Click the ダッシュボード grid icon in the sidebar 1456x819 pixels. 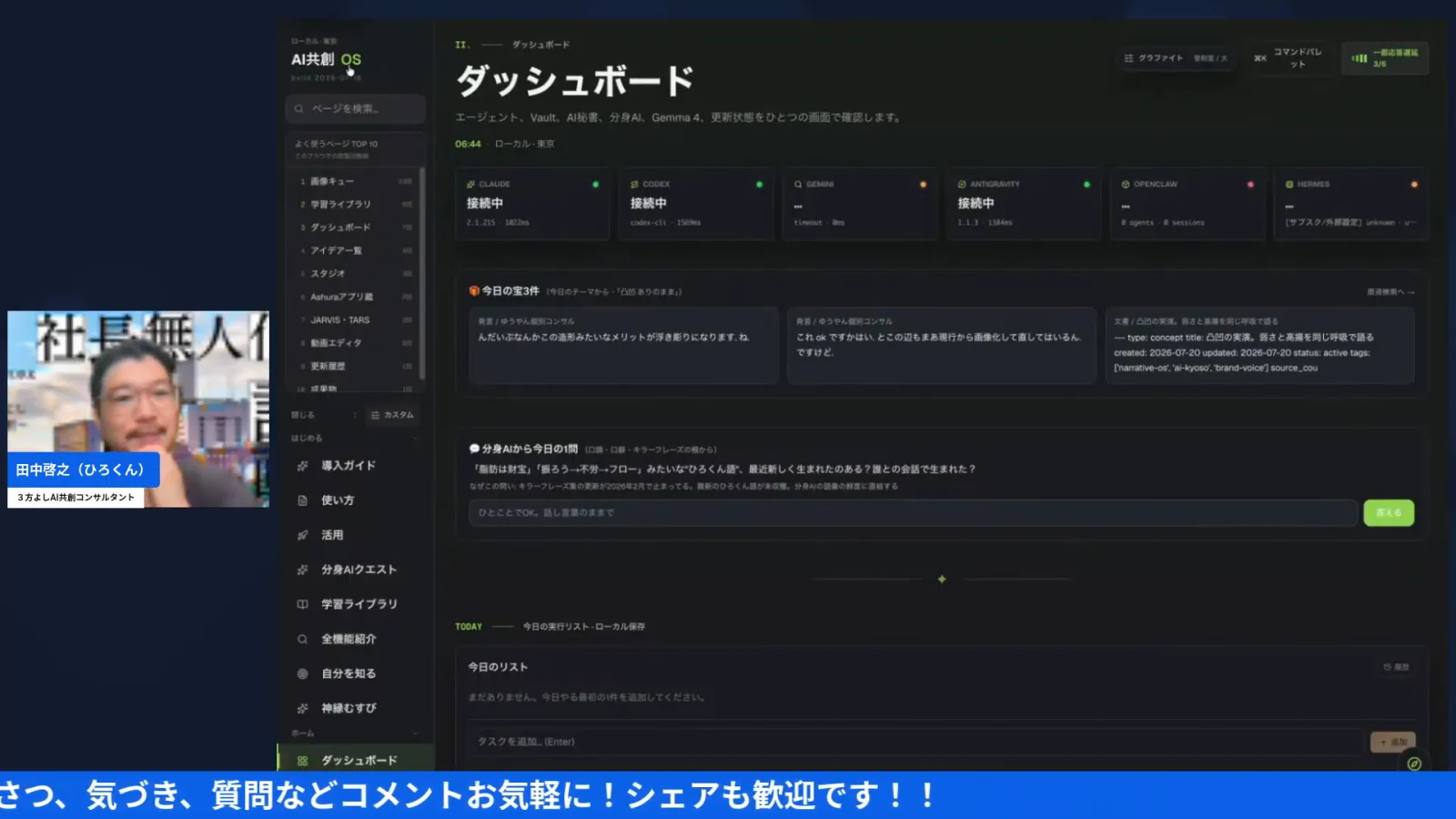click(x=302, y=761)
